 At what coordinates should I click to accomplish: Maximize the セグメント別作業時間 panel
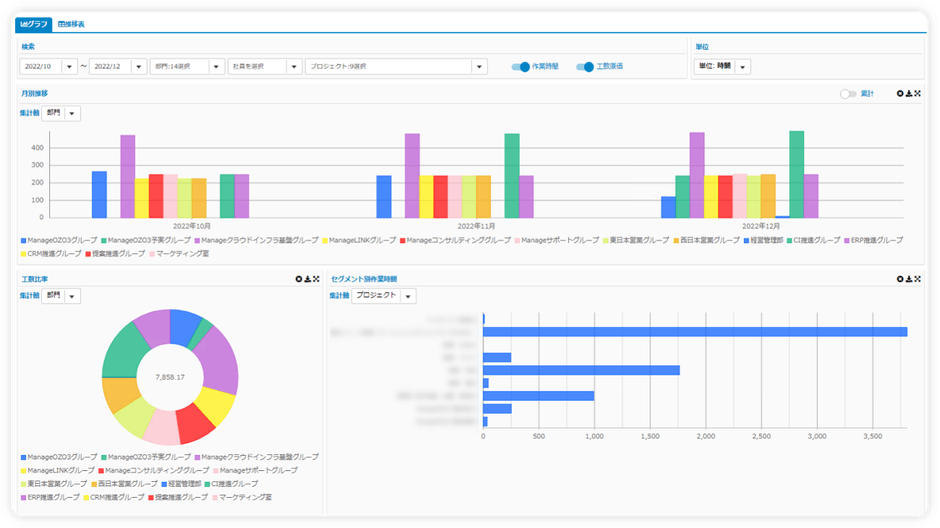coord(918,279)
